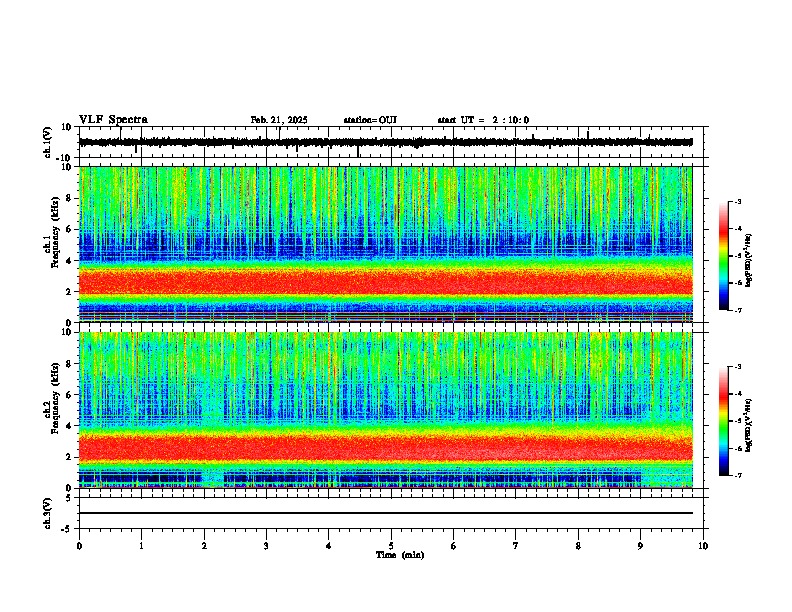Click the "6" kHz tick on ch.2 frequency axis
The width and height of the screenshot is (792, 612).
(70, 395)
